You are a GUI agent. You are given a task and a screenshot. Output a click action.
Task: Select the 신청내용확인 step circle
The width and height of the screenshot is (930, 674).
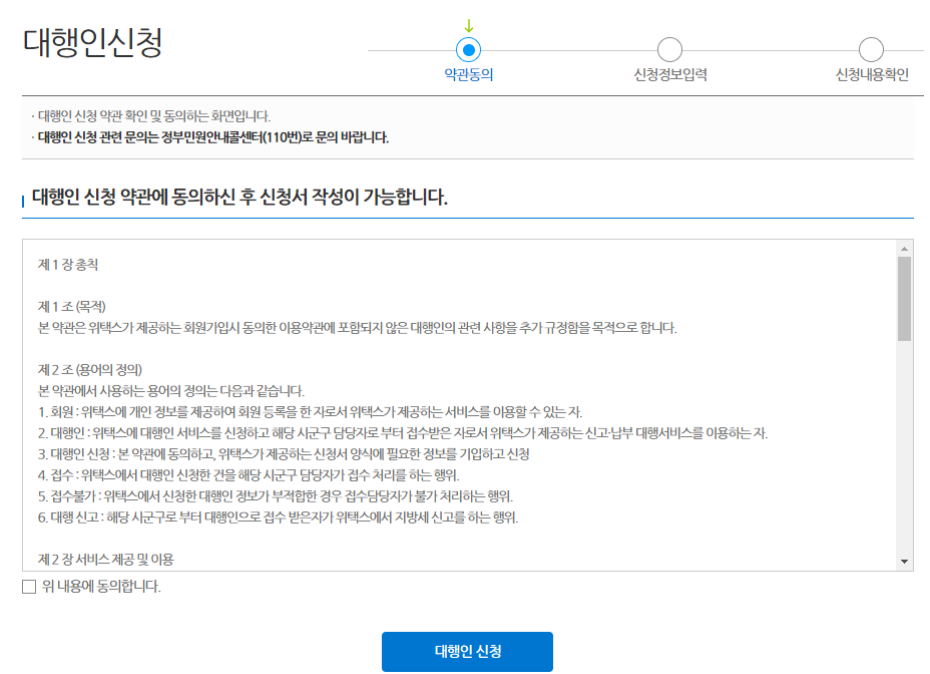[871, 50]
